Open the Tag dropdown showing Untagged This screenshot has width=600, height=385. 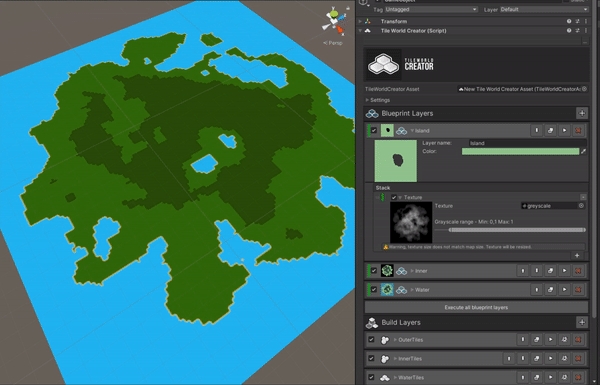[x=431, y=9]
